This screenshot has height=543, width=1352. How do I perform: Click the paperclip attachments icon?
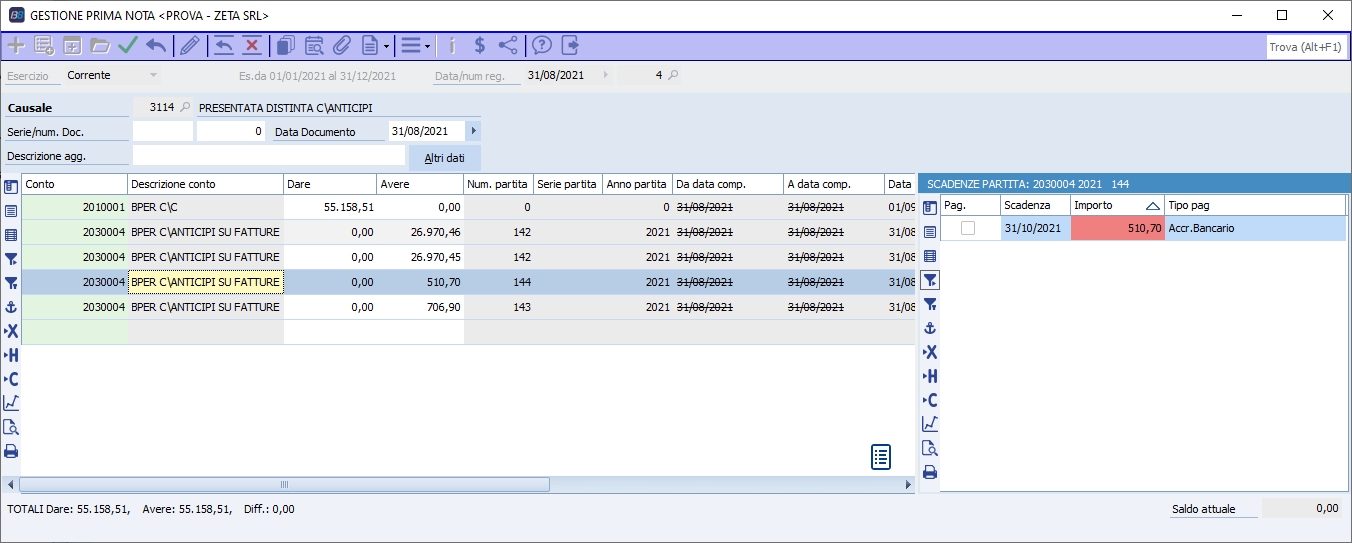click(x=341, y=45)
